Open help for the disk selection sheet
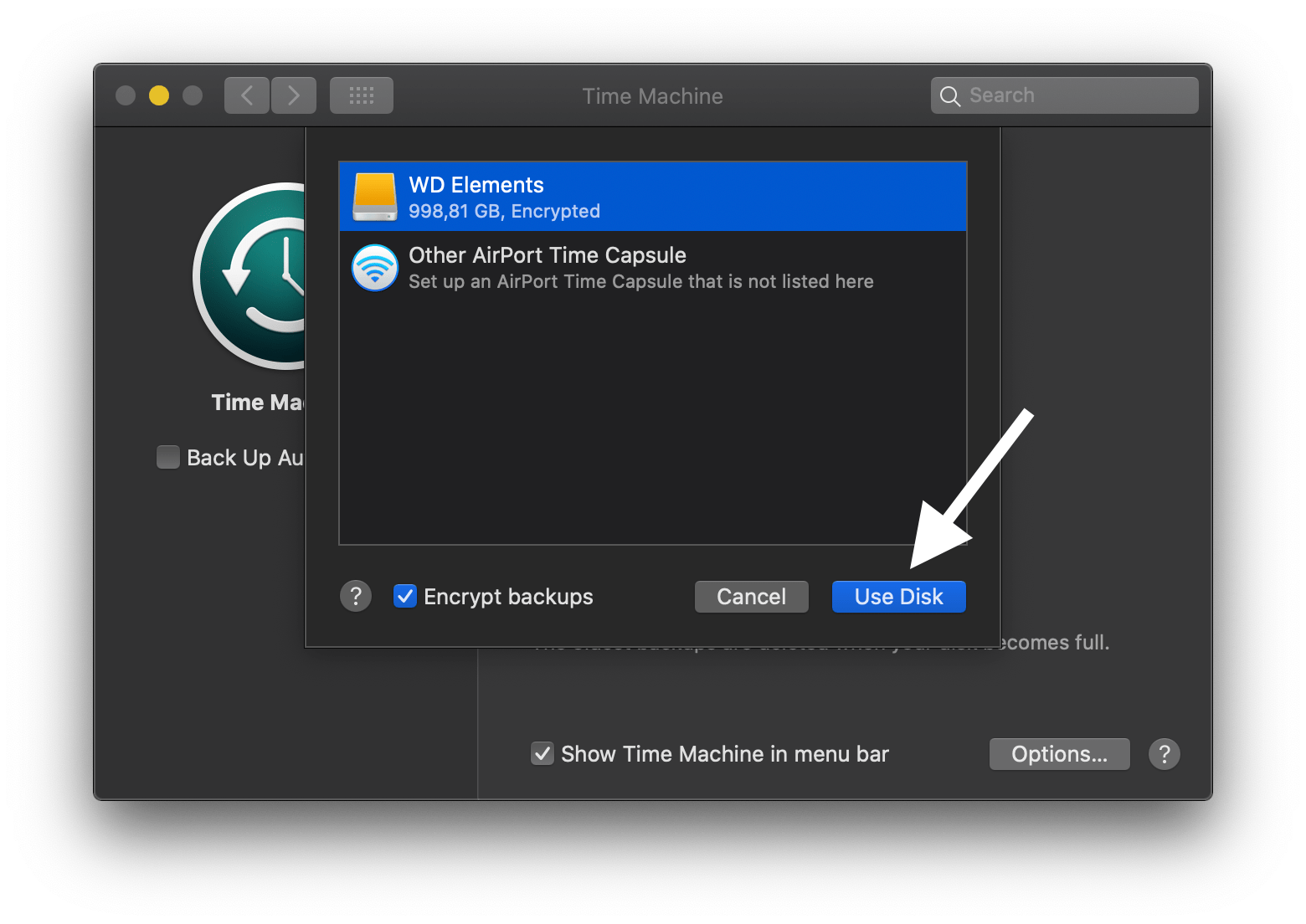 356,596
